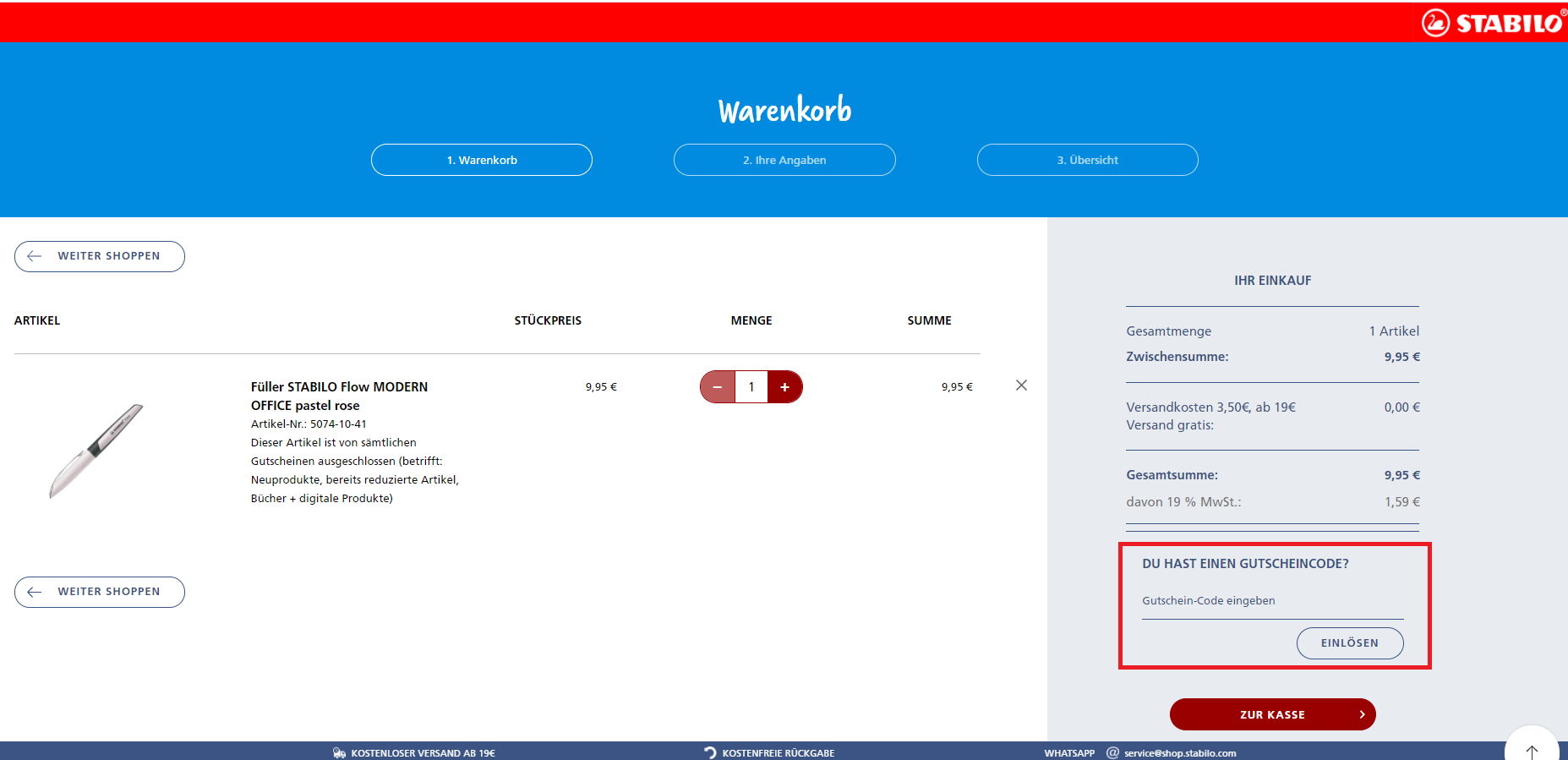Click the Gesamtmenge 1 Artikel value
This screenshot has height=760, width=1568.
1394,331
